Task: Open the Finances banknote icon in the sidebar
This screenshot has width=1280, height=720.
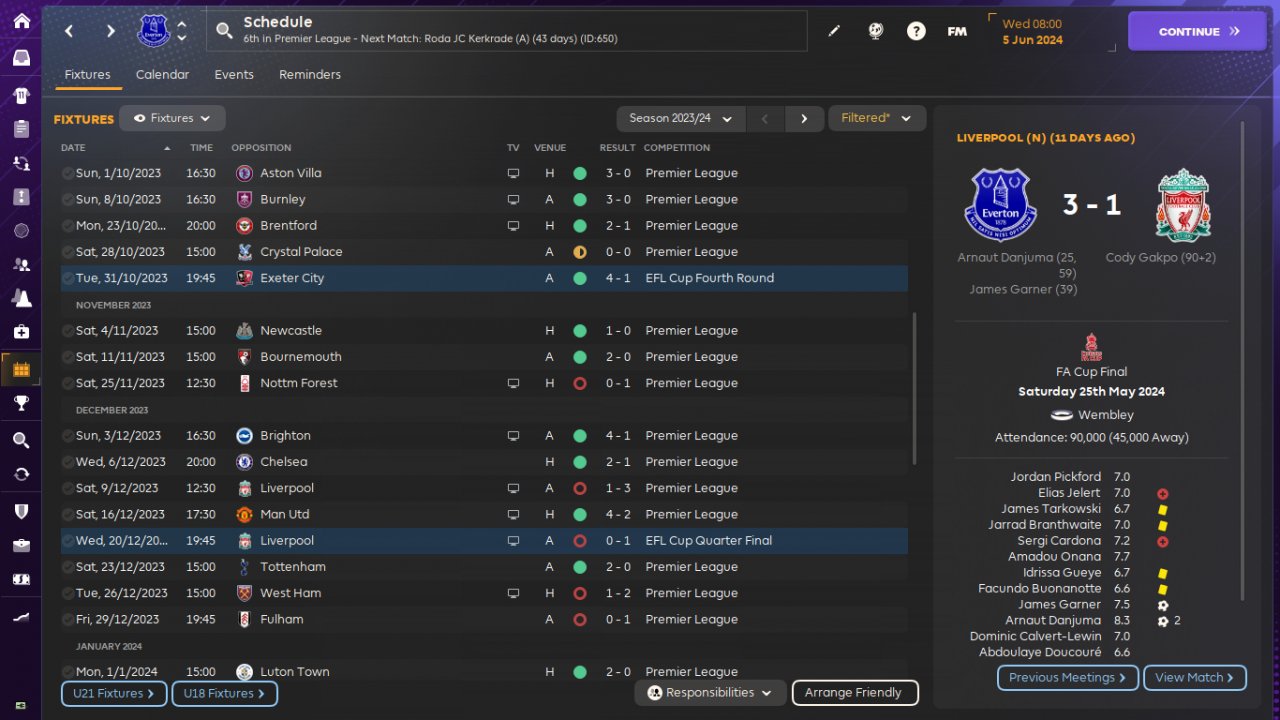Action: (21, 579)
